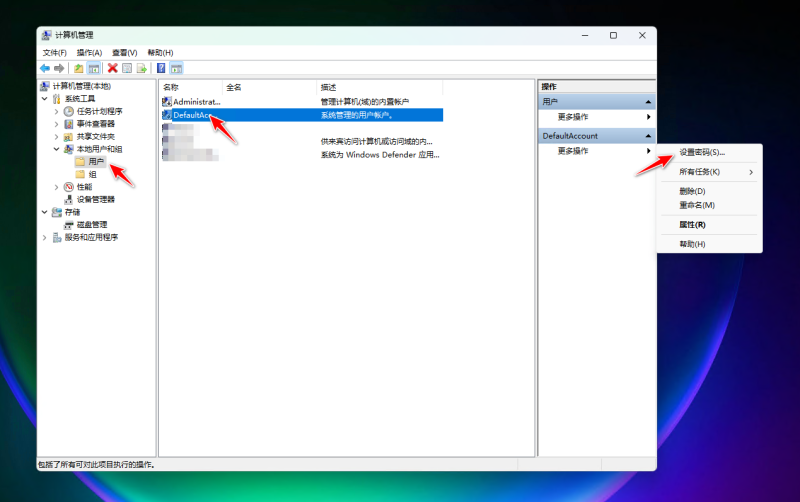The height and width of the screenshot is (502, 800).
Task: Open the 所有任务(K) submenu
Action: coord(709,172)
